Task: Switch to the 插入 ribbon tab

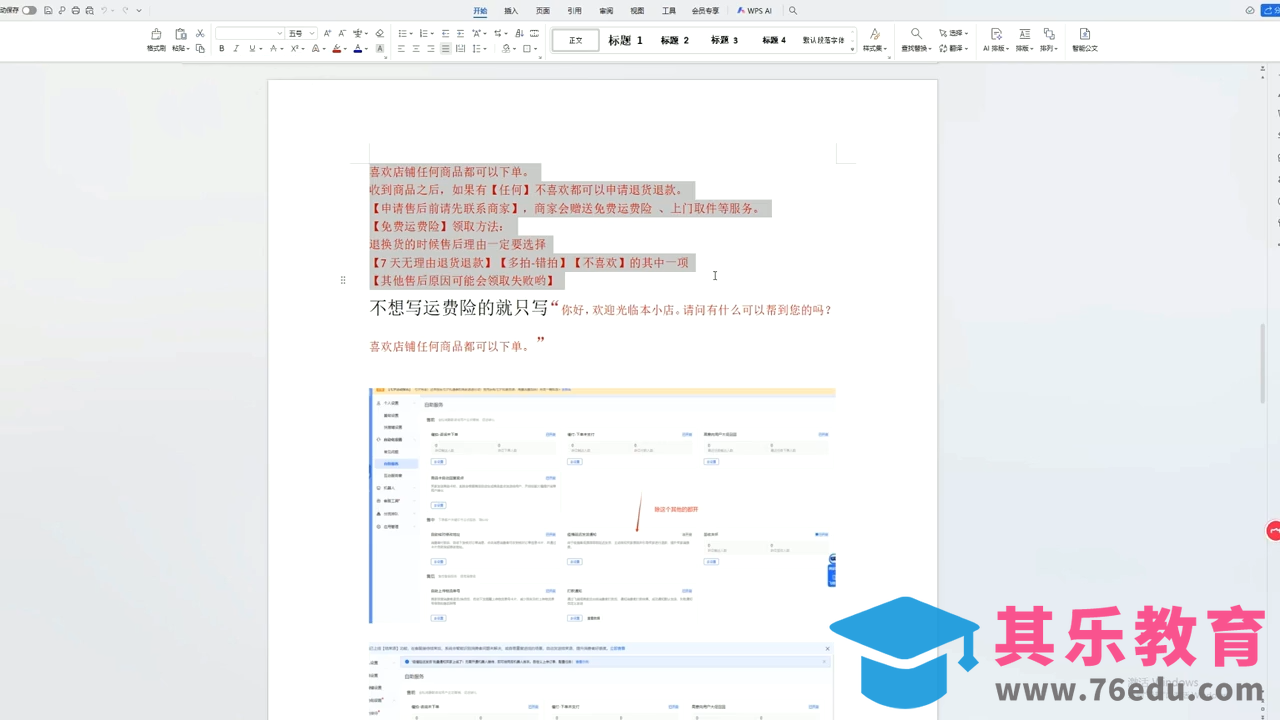Action: click(511, 11)
